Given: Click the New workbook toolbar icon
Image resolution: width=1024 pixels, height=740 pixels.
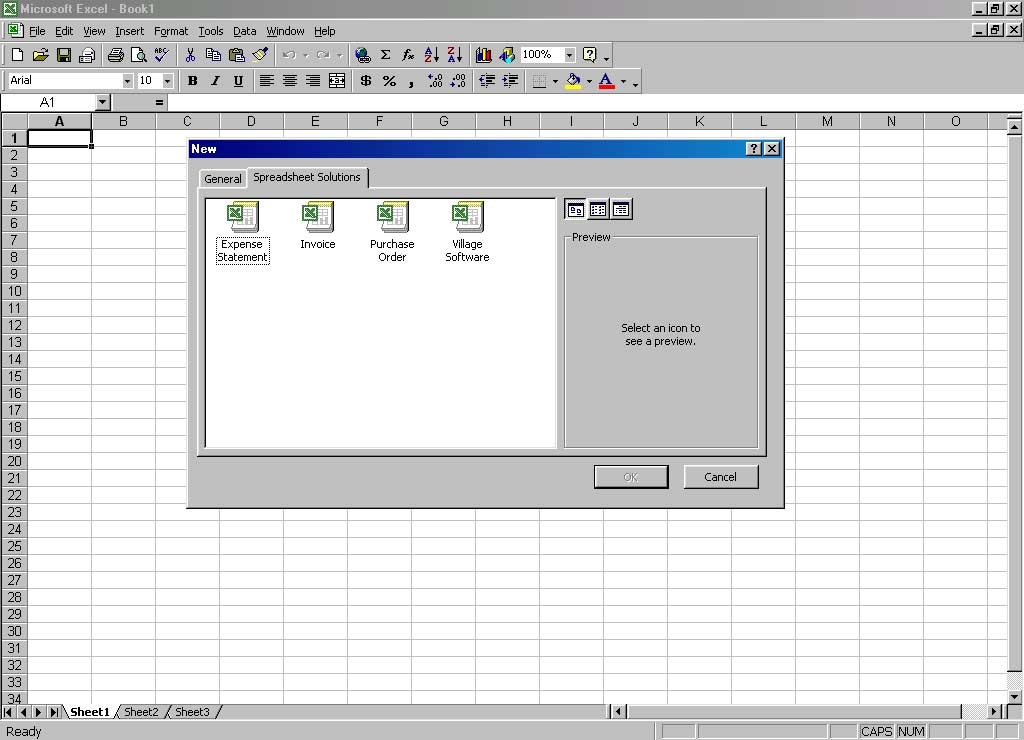Looking at the screenshot, I should [18, 55].
